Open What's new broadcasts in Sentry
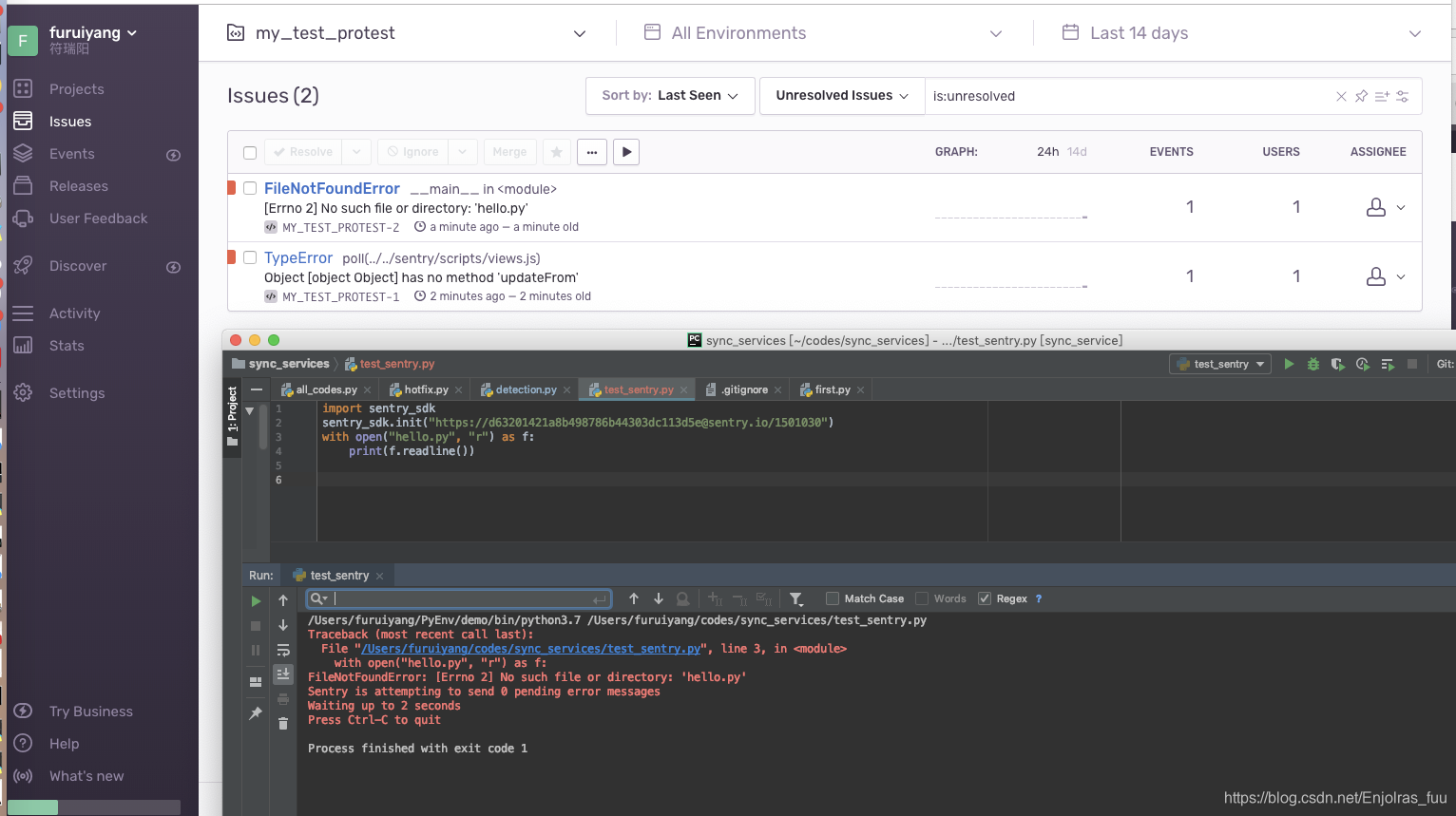 click(x=86, y=776)
